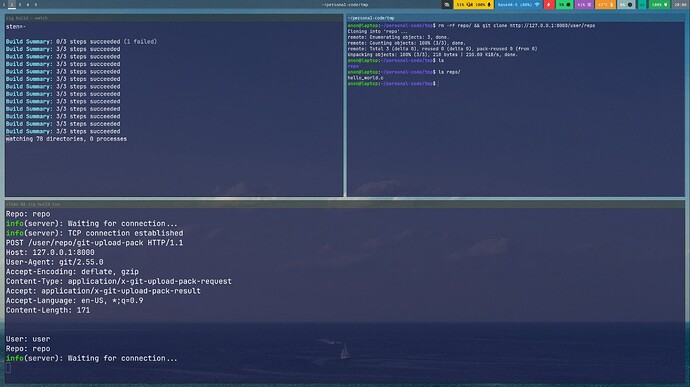Viewport: 690px width, 387px height.
Task: Click 'POST /user/repo/git-upload-pack HTTP/1.1' line
Action: point(94,243)
